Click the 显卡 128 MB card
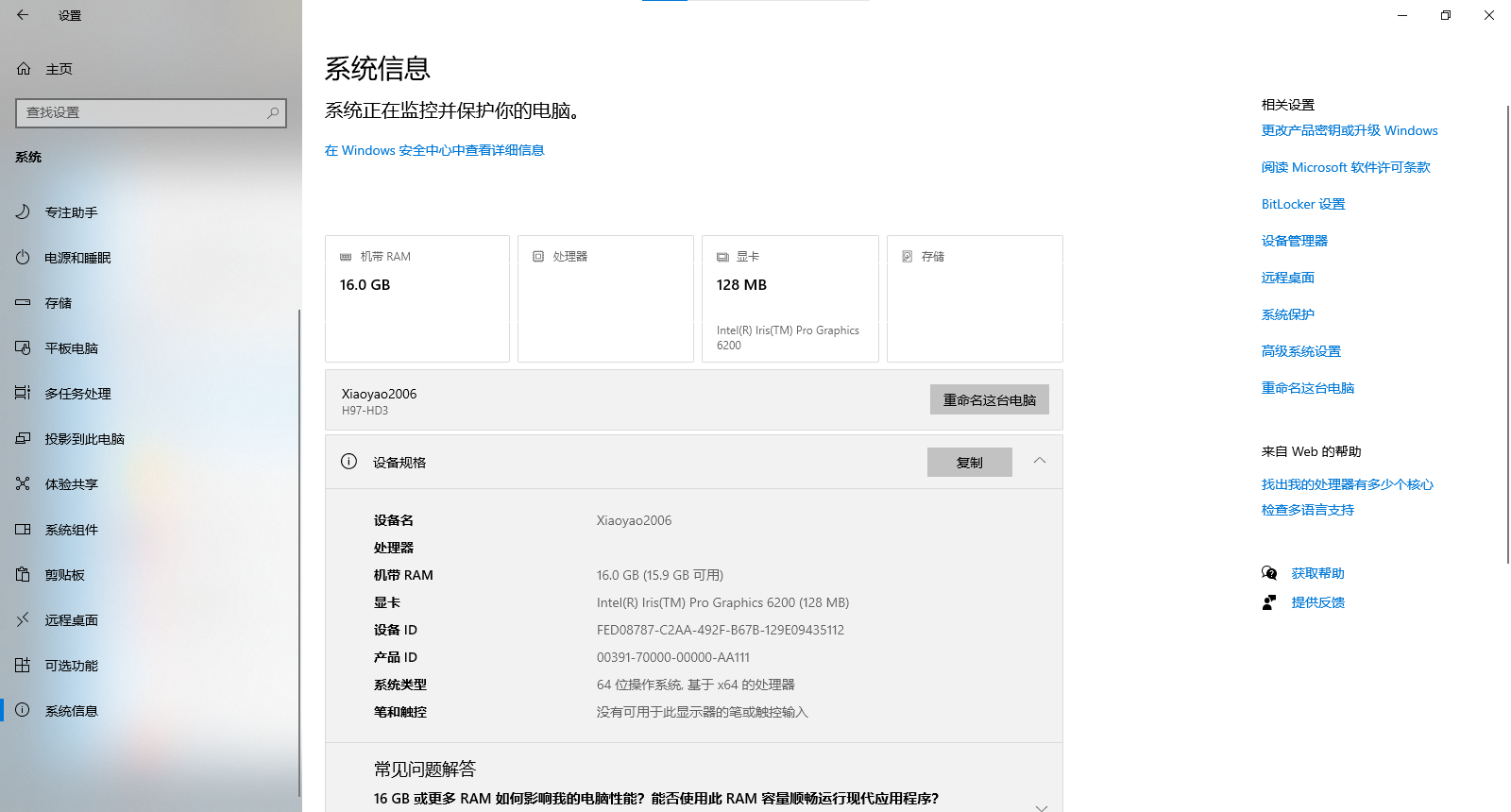This screenshot has height=812, width=1511. (790, 298)
